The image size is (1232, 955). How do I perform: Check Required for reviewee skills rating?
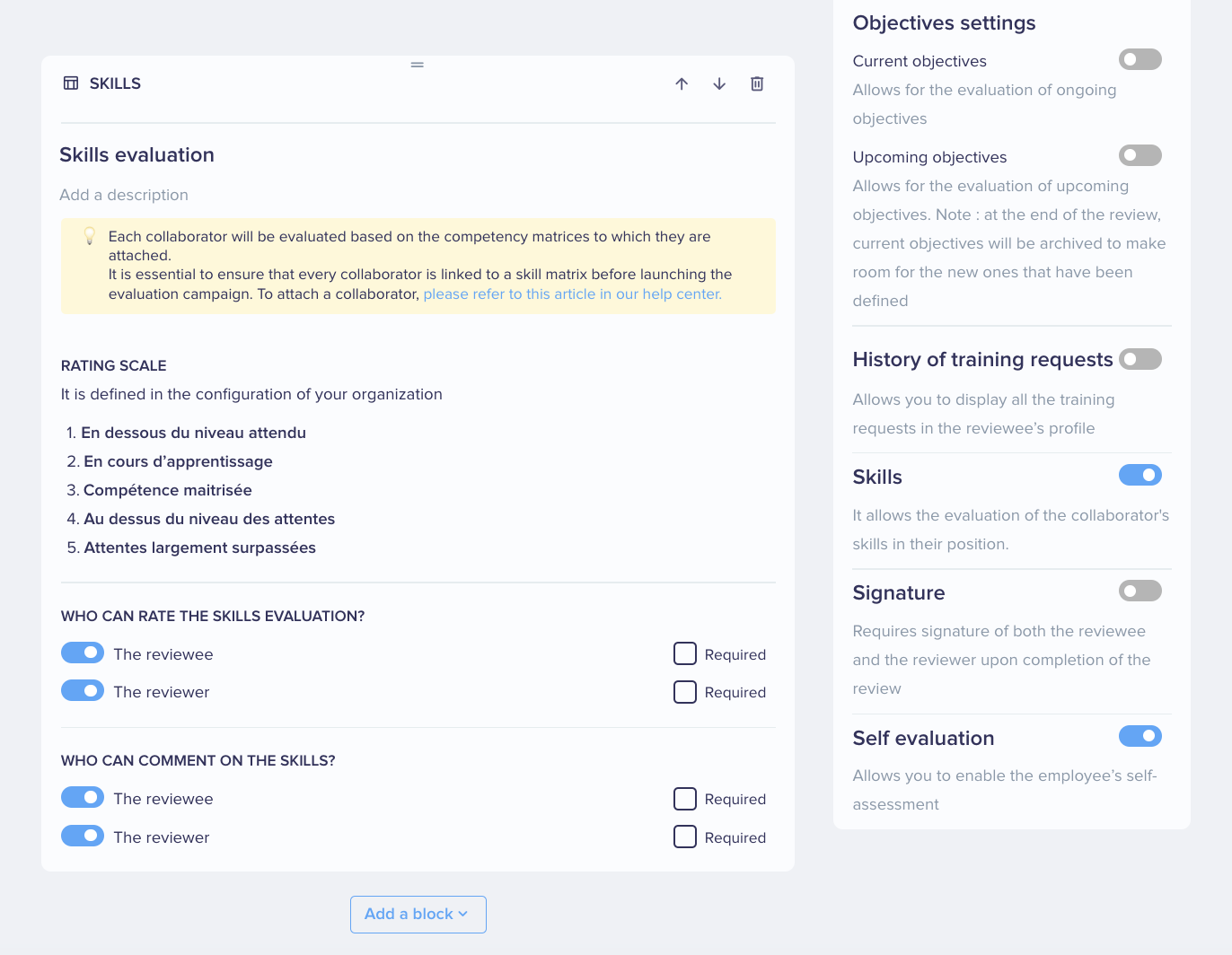tap(685, 653)
